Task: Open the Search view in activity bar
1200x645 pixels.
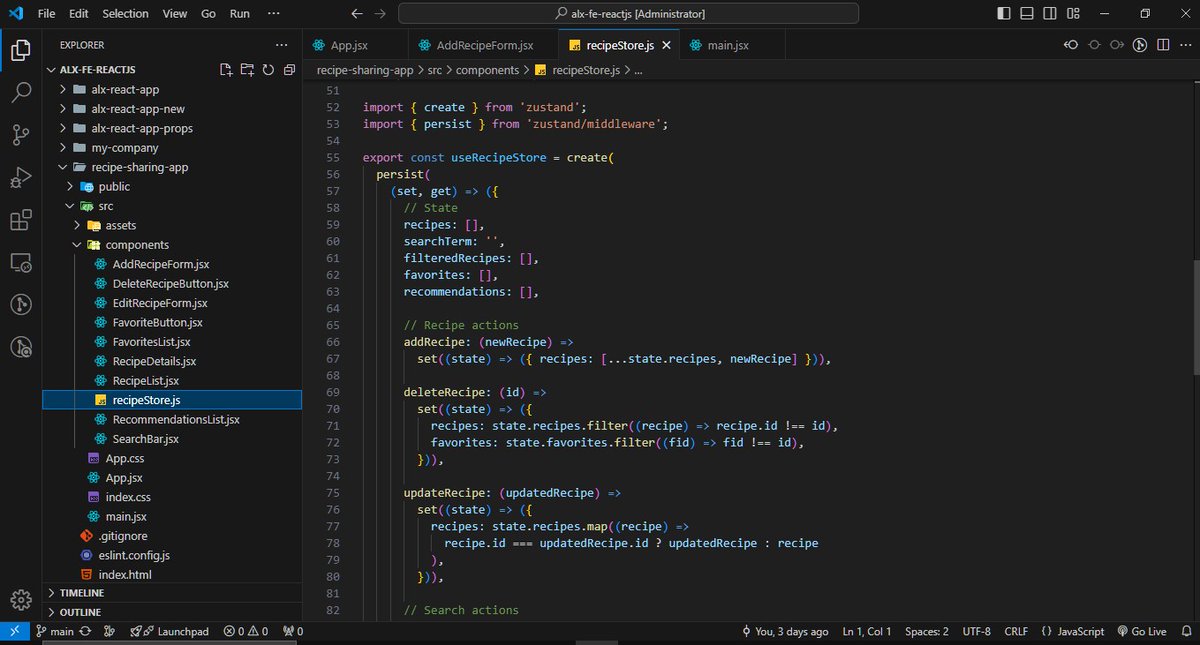Action: coord(21,92)
